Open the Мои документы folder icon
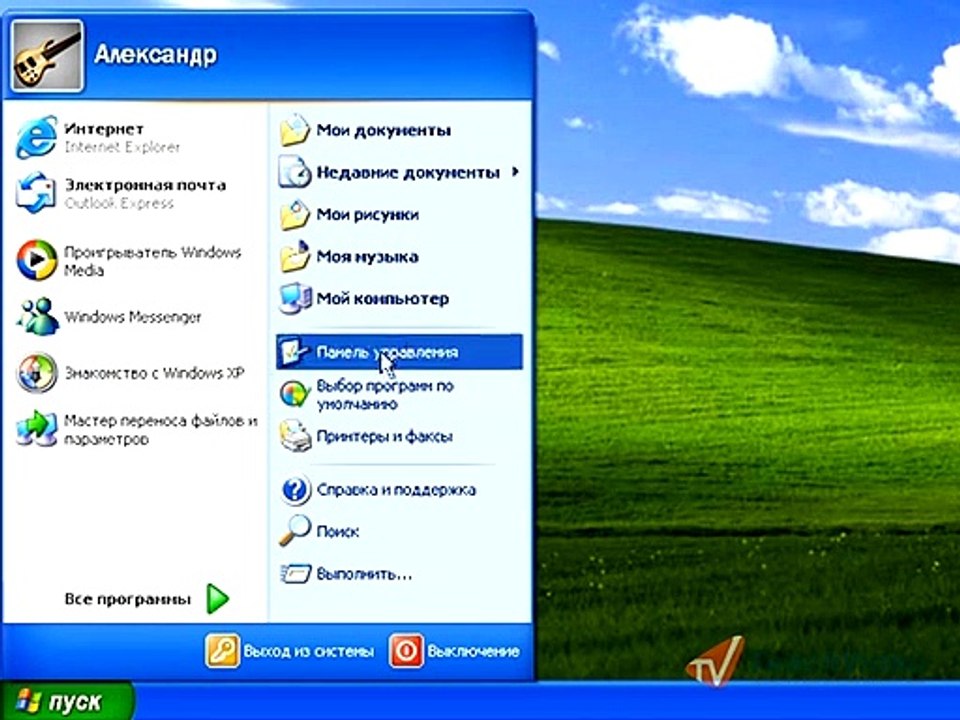The width and height of the screenshot is (960, 720). click(294, 130)
